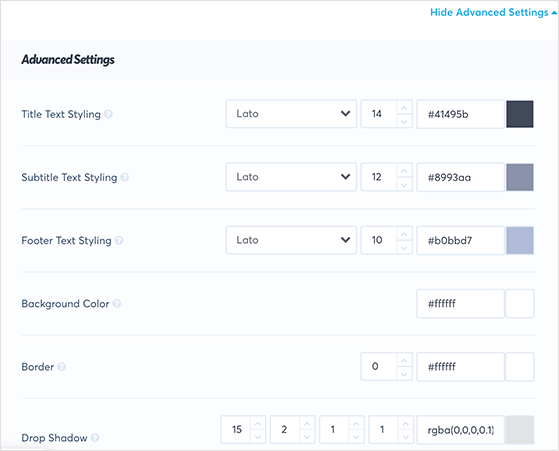The image size is (559, 451).
Task: Open Title text color swatch #41495b
Action: pyautogui.click(x=520, y=114)
